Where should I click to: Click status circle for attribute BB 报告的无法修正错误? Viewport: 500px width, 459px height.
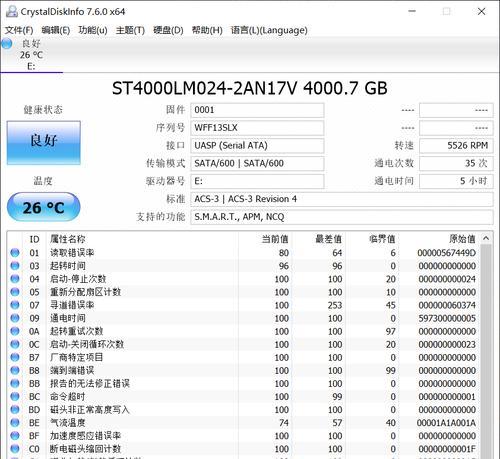(15, 383)
